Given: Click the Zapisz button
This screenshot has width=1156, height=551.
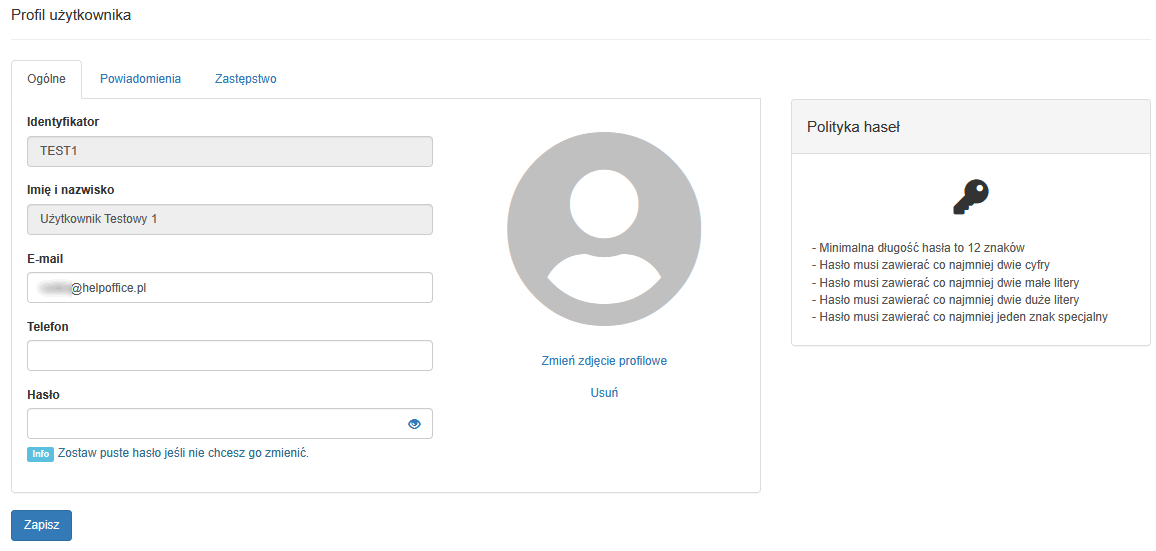Looking at the screenshot, I should click(x=41, y=525).
